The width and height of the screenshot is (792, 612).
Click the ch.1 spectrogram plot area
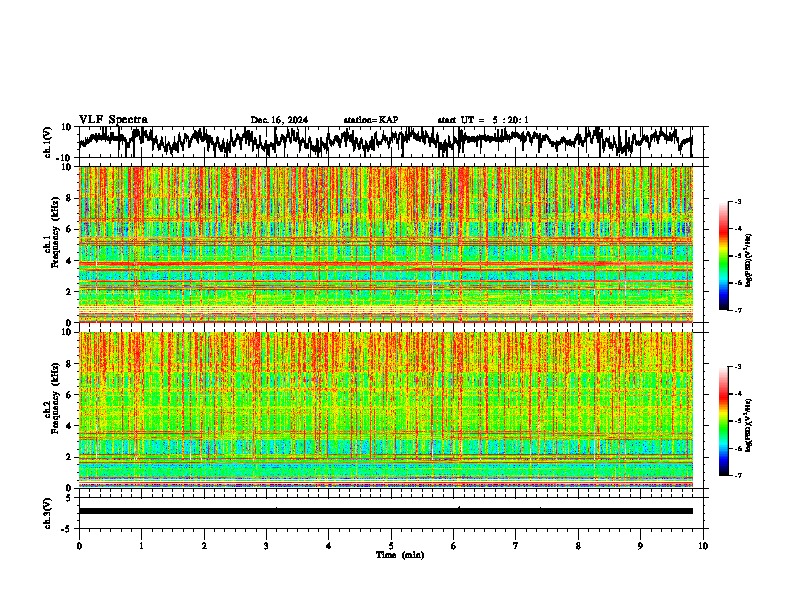[386, 244]
